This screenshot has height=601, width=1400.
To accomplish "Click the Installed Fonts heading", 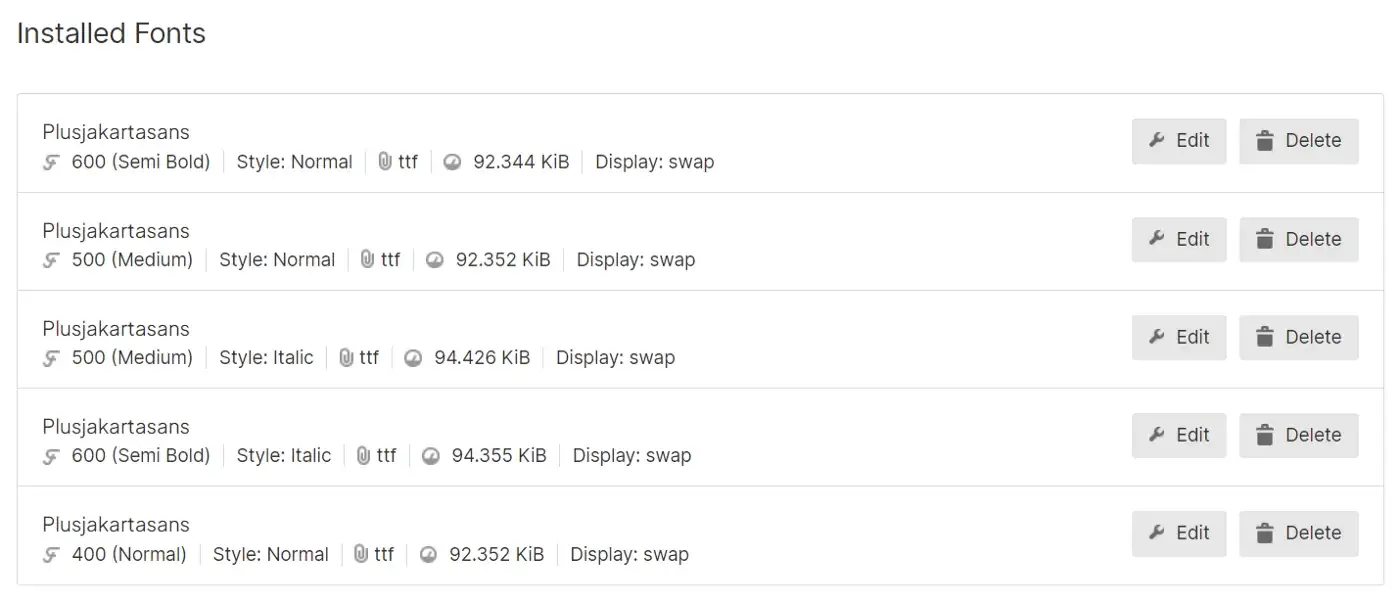I will click(x=110, y=33).
